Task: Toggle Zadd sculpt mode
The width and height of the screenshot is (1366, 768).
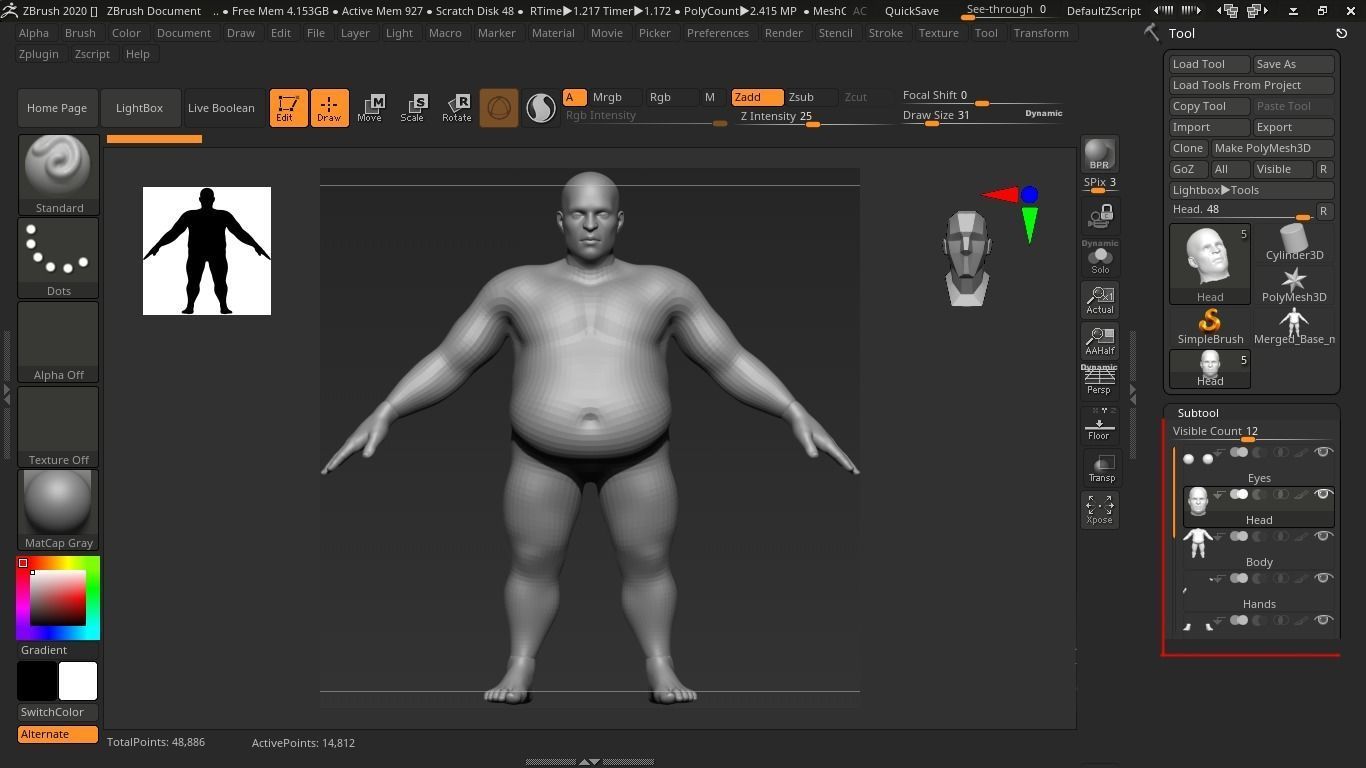Action: (x=757, y=97)
